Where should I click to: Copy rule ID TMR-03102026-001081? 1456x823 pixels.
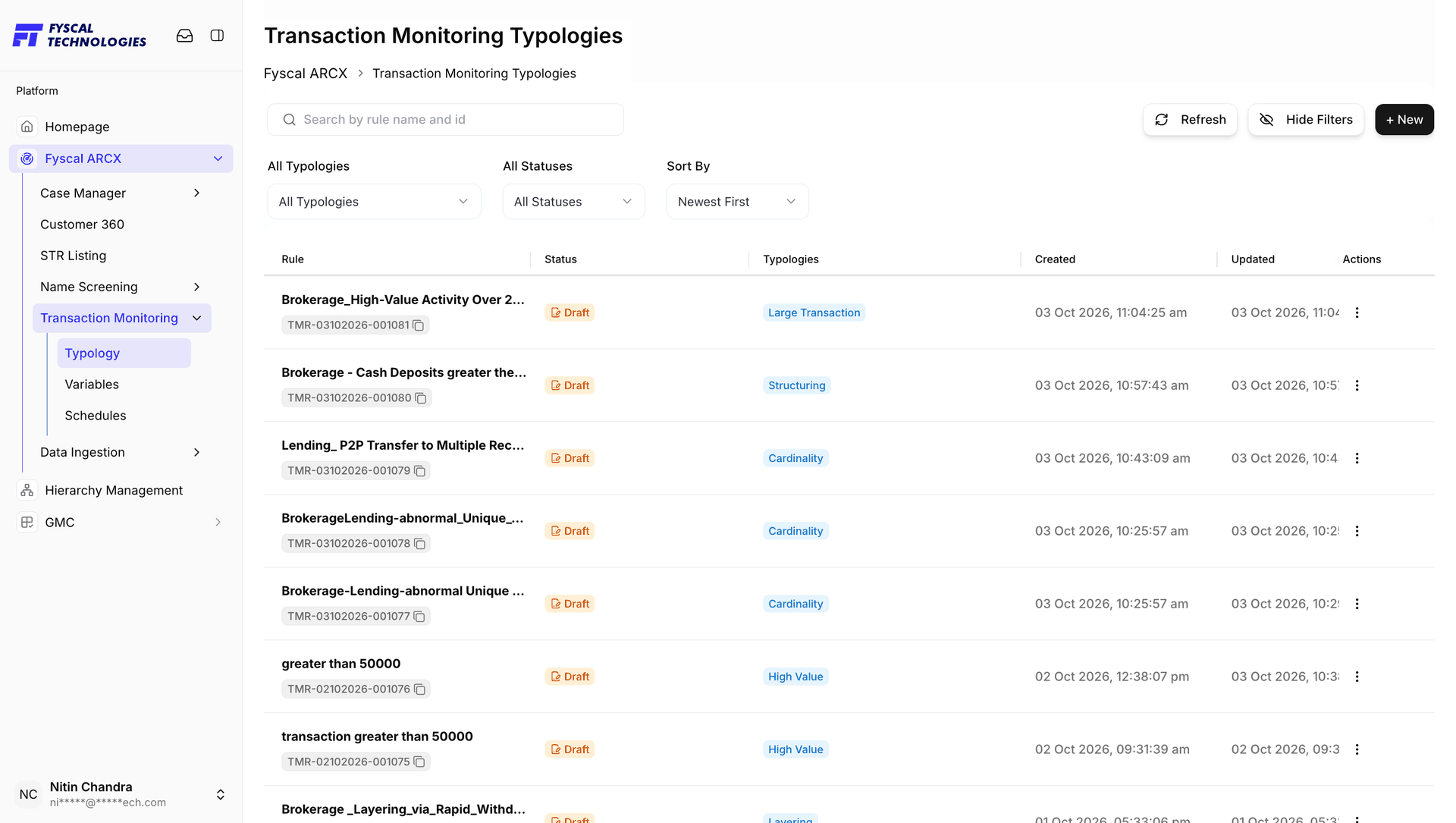(x=418, y=325)
